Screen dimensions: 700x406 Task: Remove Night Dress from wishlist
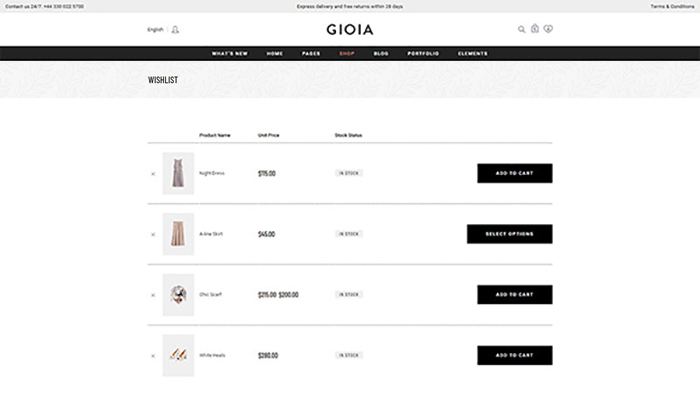[153, 174]
